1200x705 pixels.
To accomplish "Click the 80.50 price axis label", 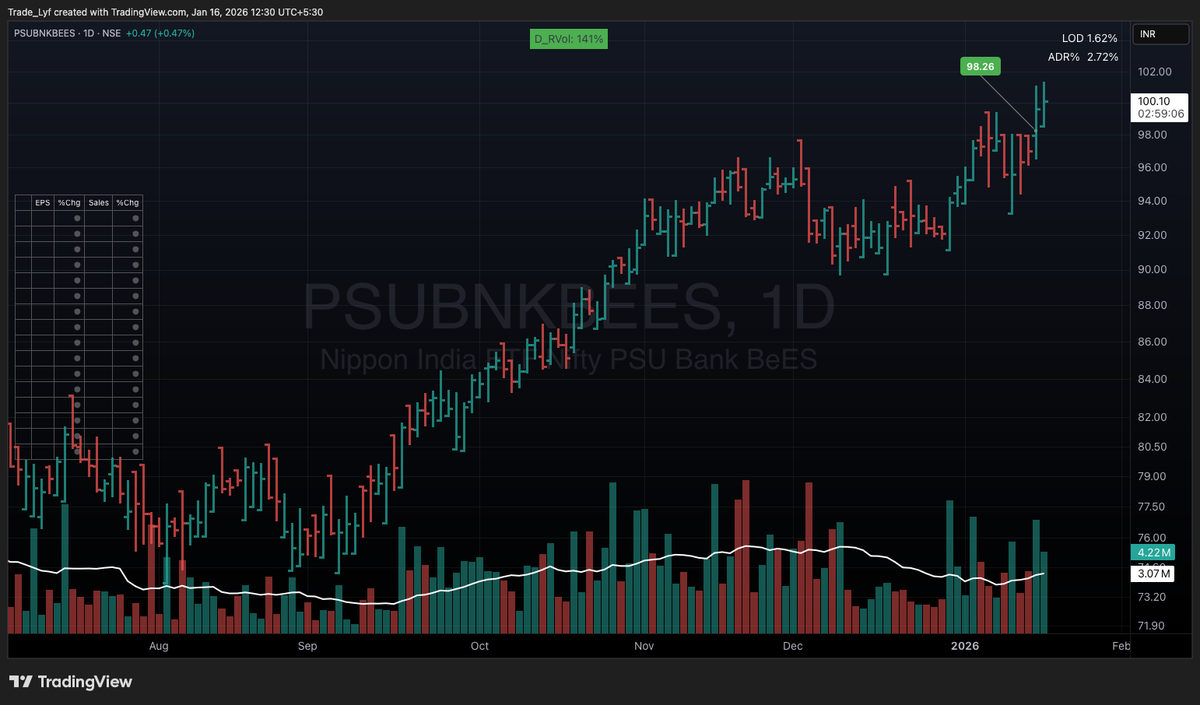I will click(1154, 446).
